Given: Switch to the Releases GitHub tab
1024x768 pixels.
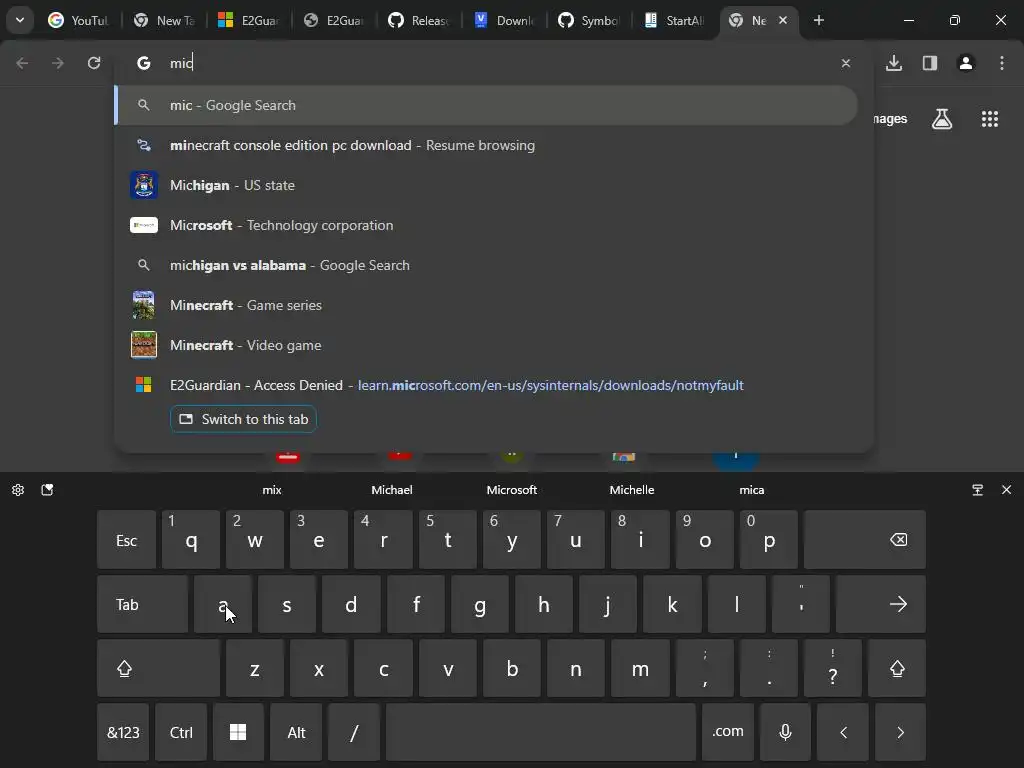Looking at the screenshot, I should 418,20.
